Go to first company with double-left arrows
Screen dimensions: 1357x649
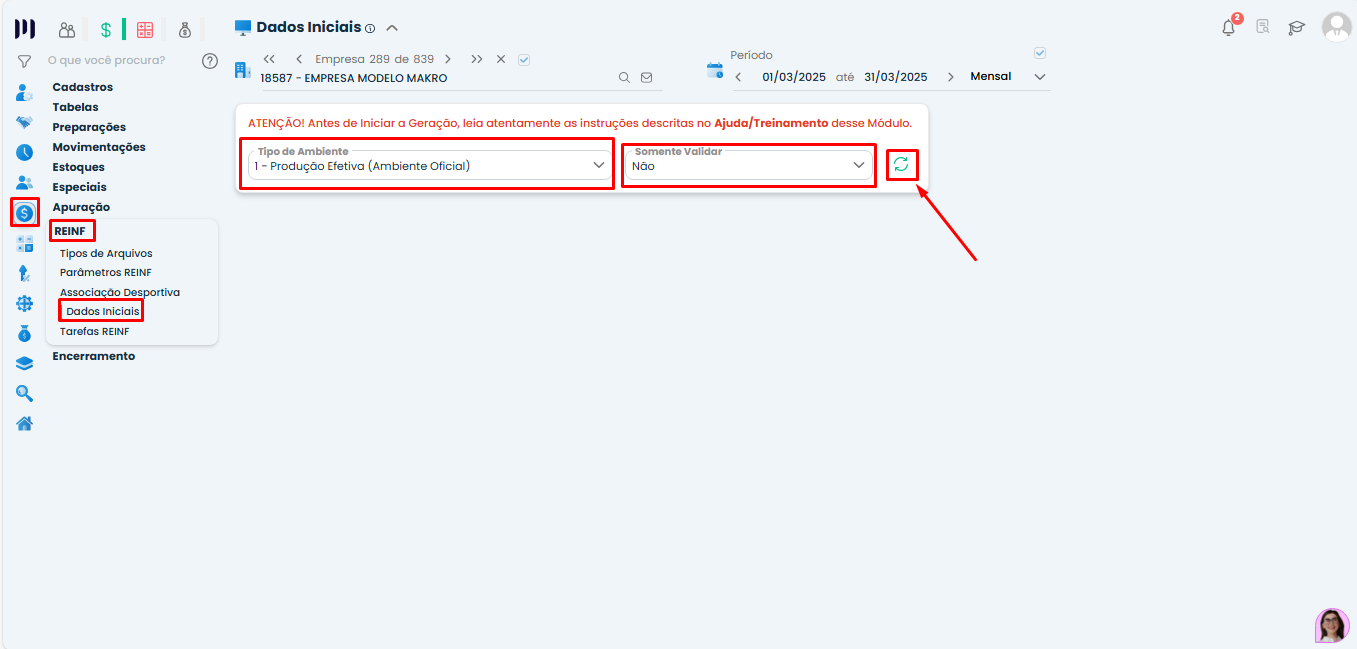[269, 59]
